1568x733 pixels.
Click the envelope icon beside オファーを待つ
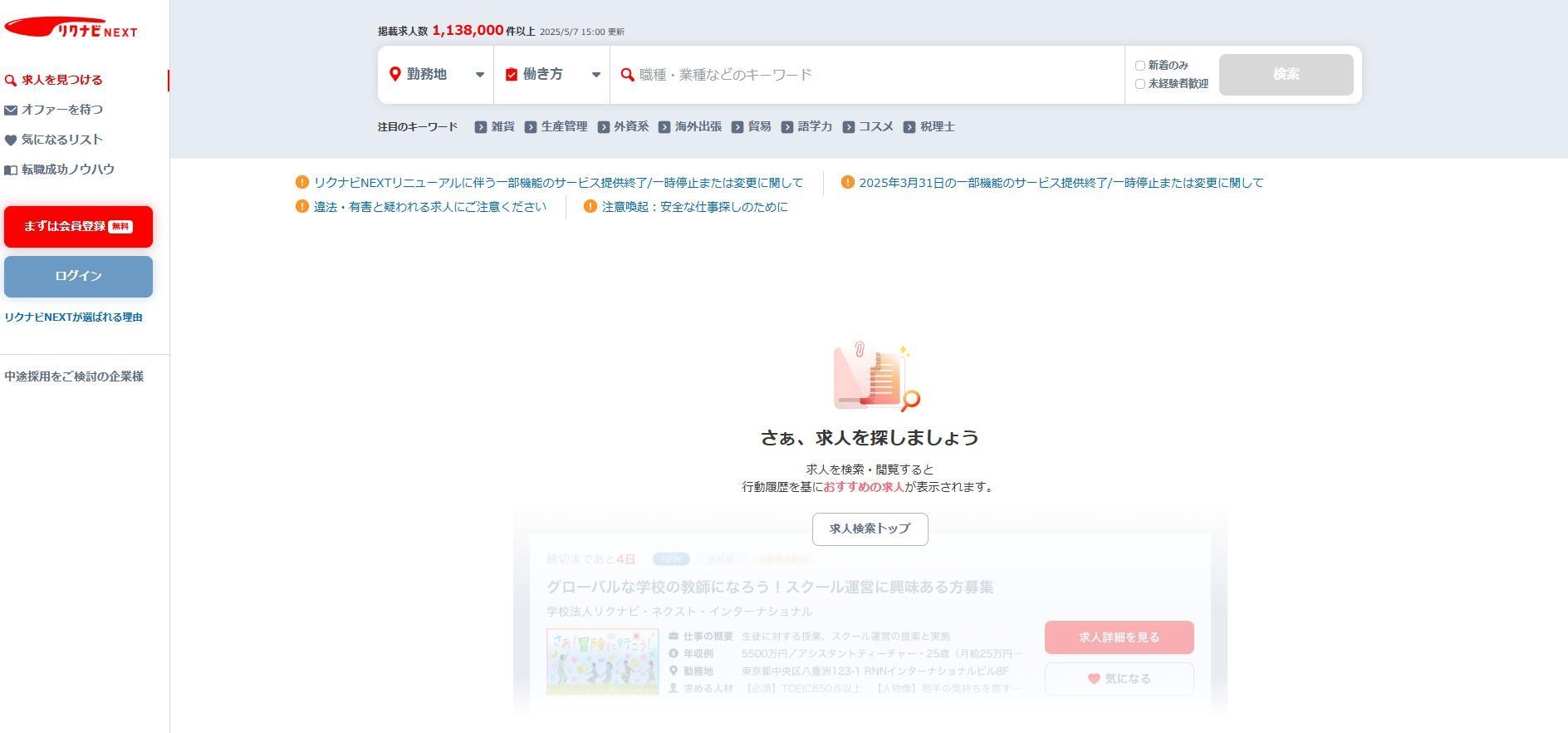pyautogui.click(x=11, y=110)
